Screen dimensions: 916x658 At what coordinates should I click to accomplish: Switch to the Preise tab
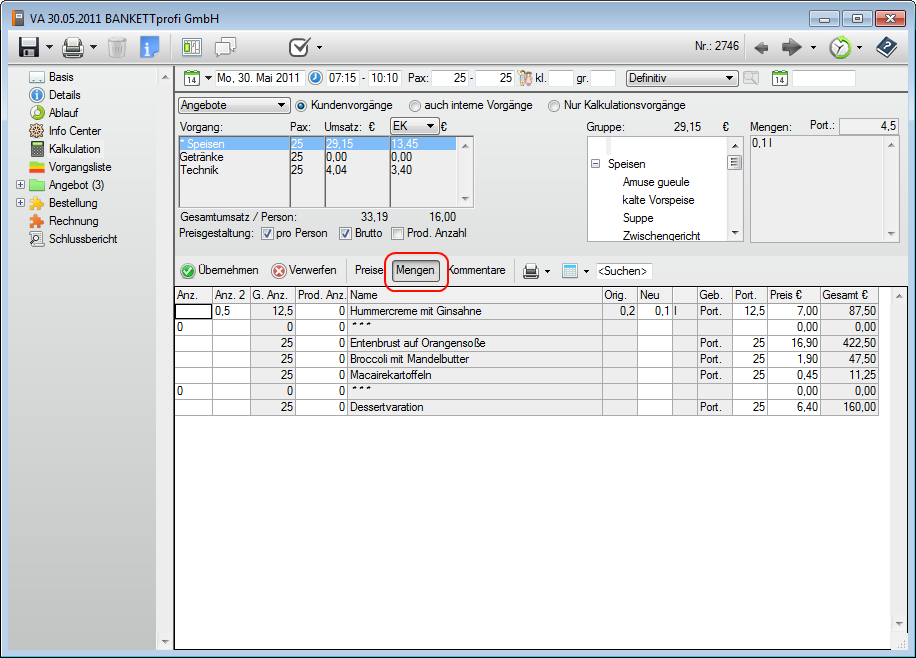coord(368,270)
